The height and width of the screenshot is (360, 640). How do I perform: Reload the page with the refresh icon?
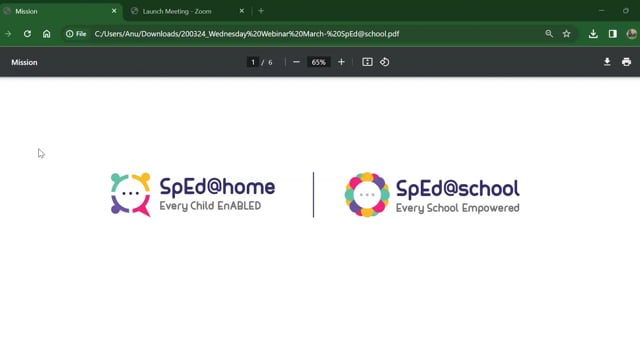coord(27,34)
